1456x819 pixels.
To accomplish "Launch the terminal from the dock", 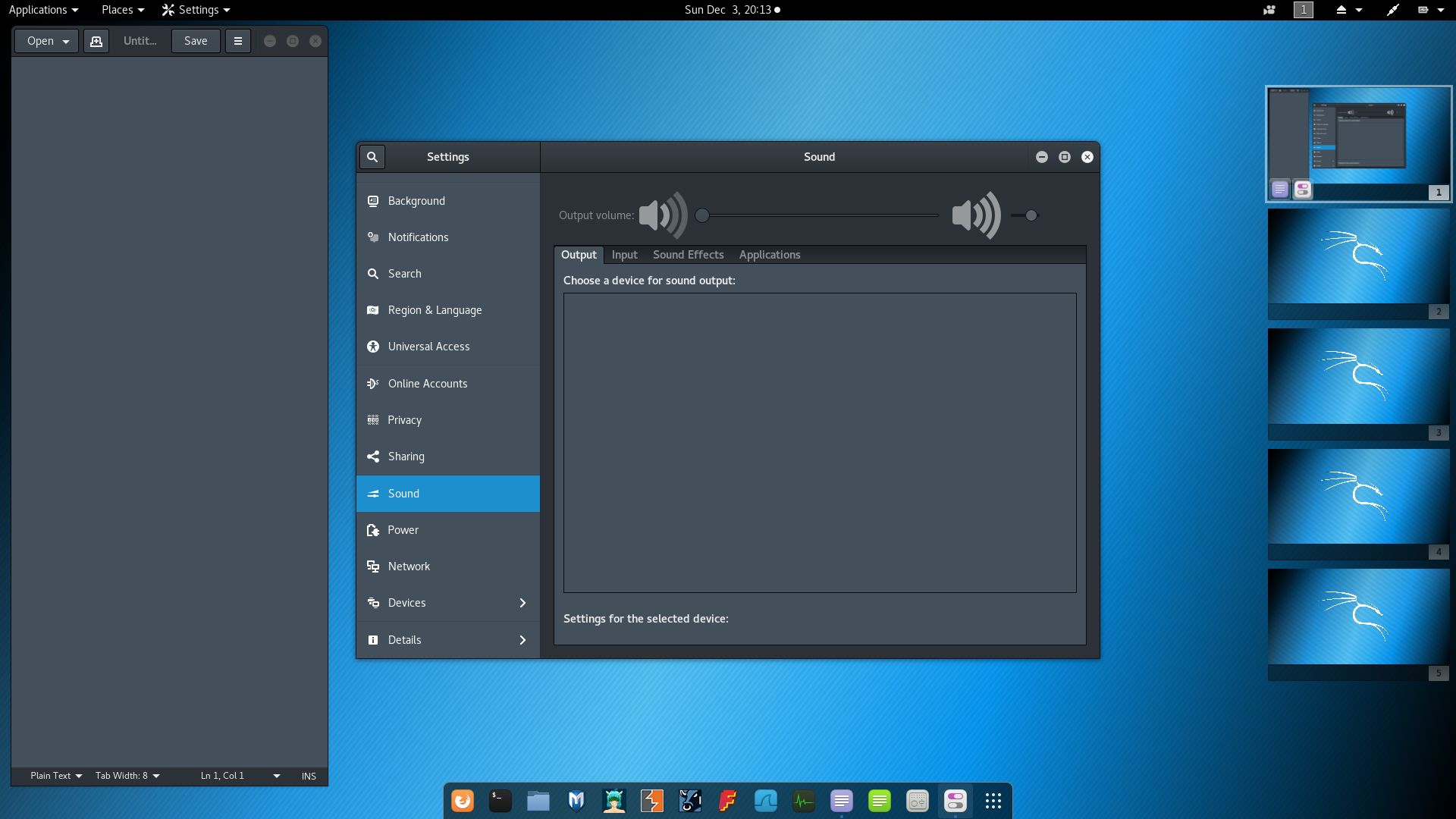I will (x=500, y=801).
